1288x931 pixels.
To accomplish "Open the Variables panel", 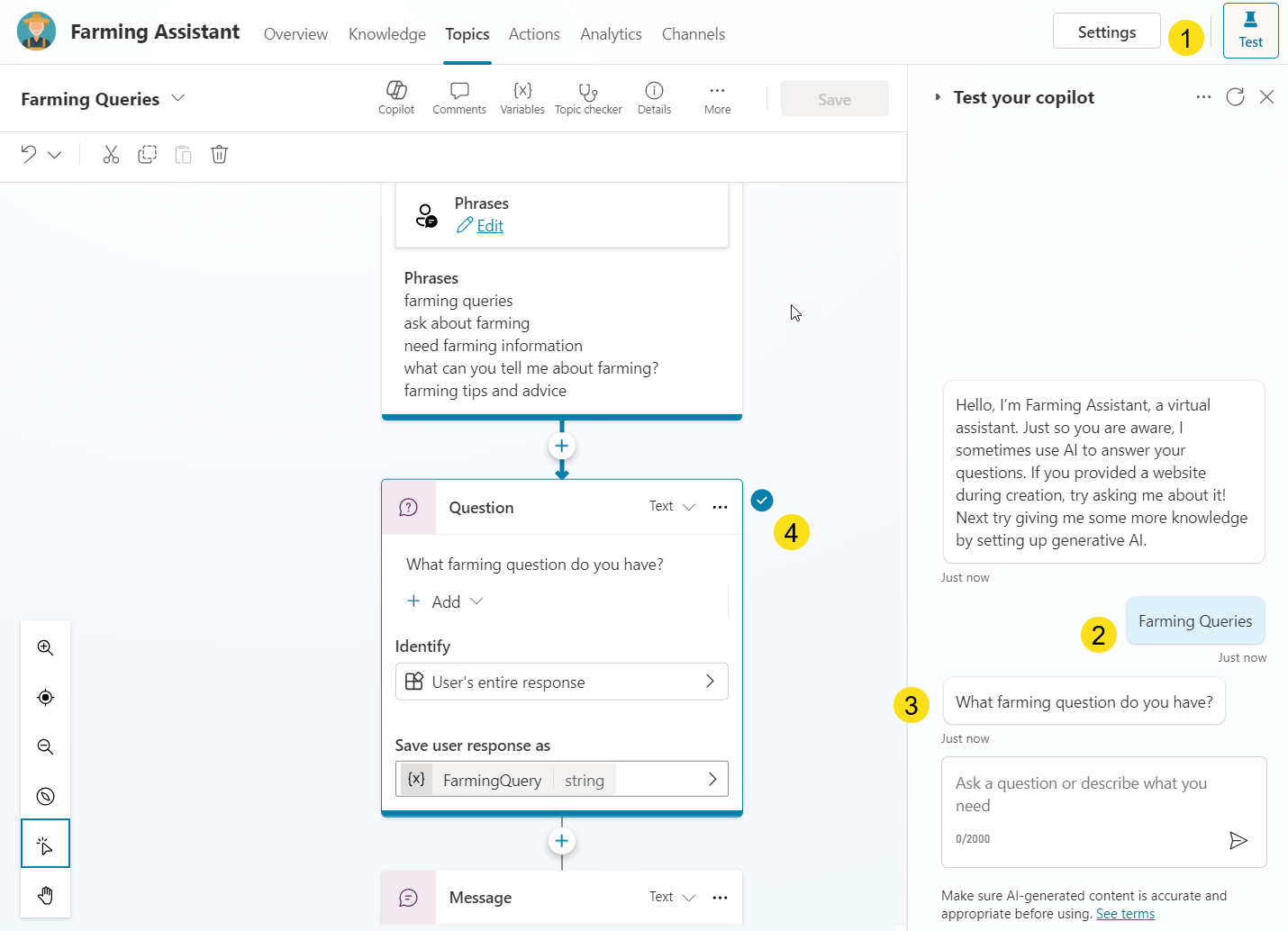I will point(522,97).
